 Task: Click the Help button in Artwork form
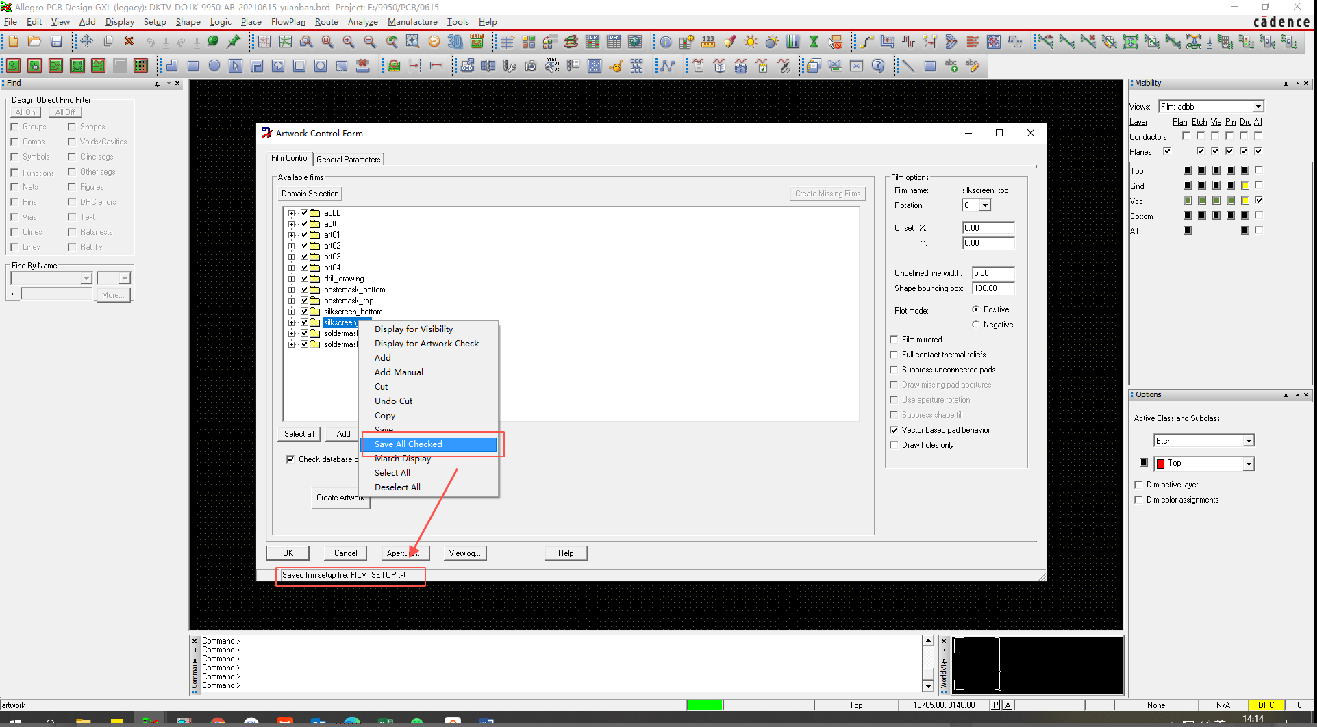tap(565, 553)
